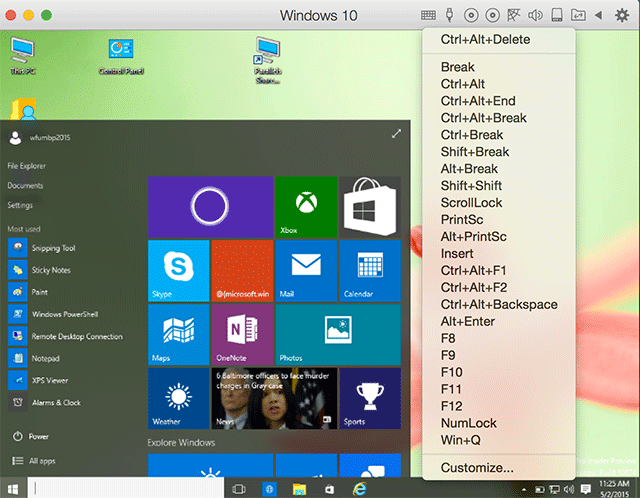Open the Parallels gear configuration icon
This screenshot has width=640, height=498.
622,16
